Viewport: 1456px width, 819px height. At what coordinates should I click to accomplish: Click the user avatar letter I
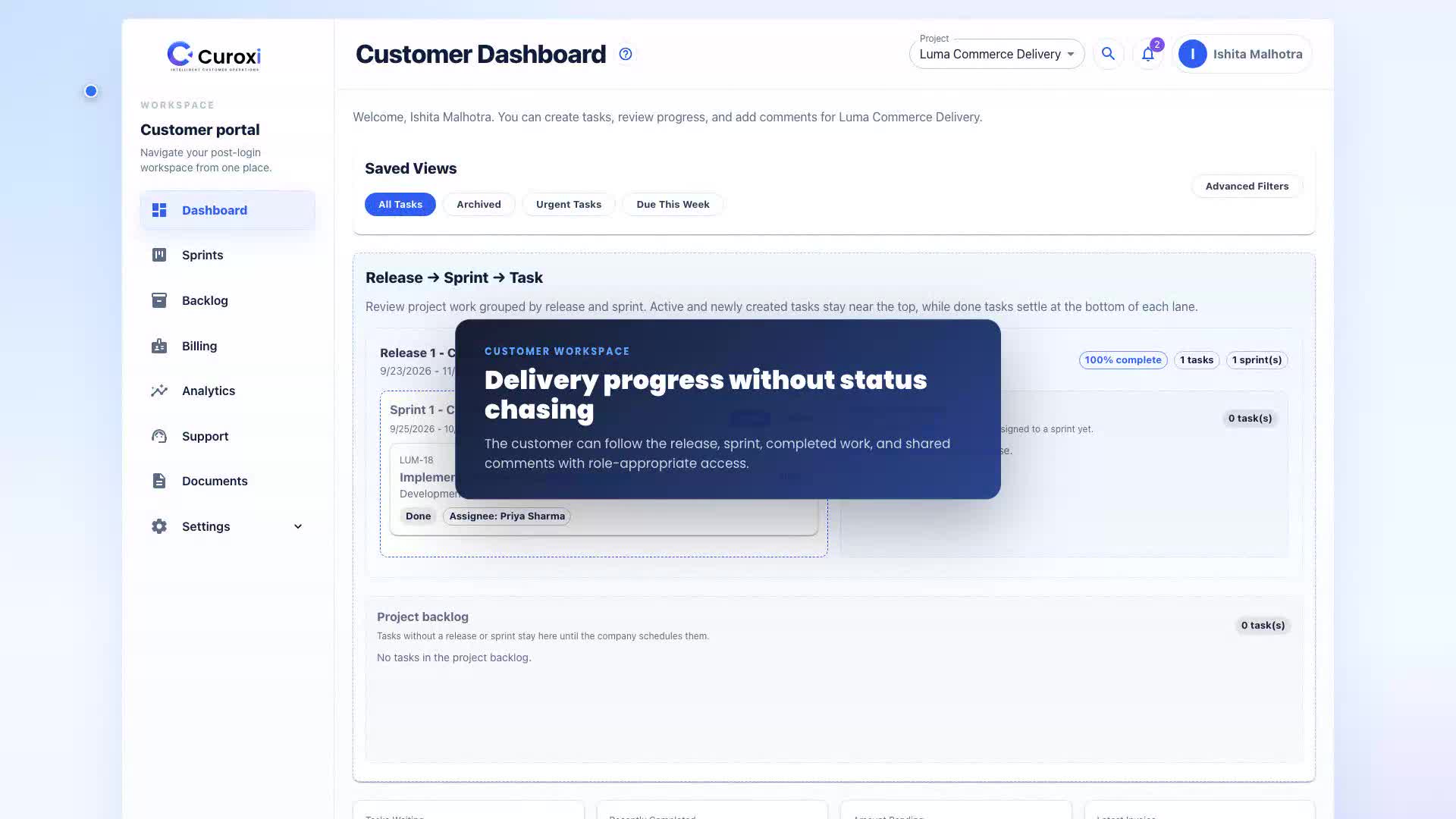1193,54
